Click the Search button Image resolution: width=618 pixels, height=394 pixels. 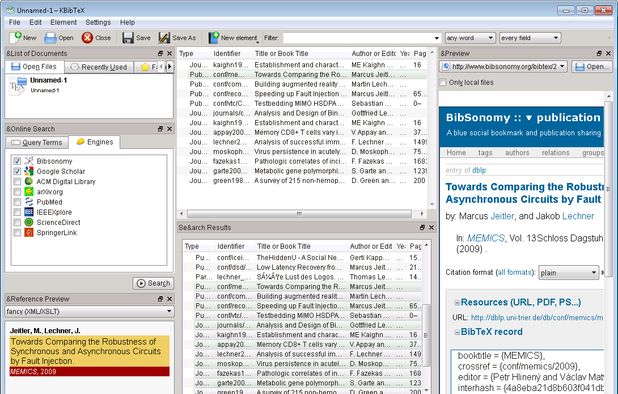(153, 283)
